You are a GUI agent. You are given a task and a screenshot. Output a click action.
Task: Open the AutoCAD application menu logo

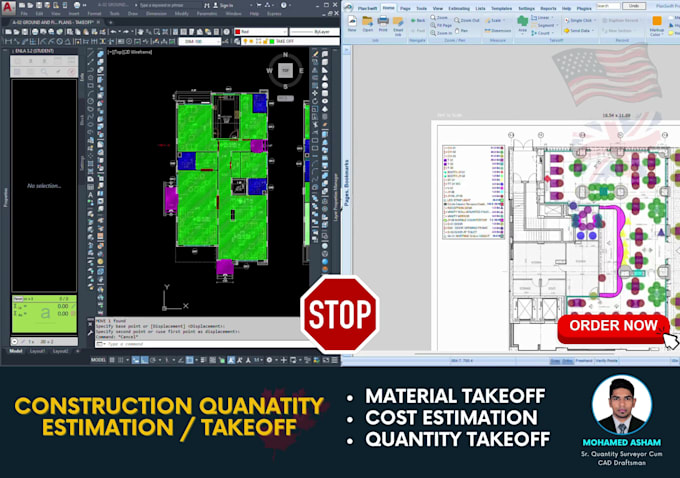click(8, 7)
